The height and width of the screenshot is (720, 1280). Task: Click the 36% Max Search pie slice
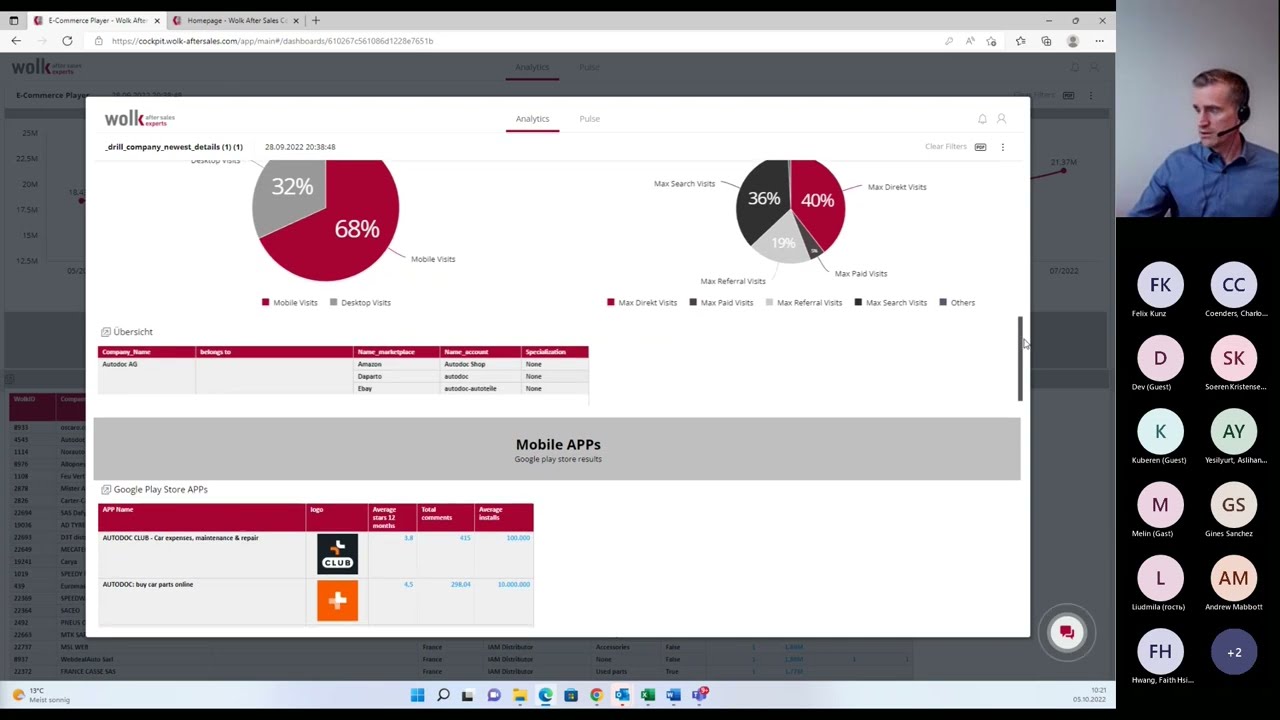point(762,198)
